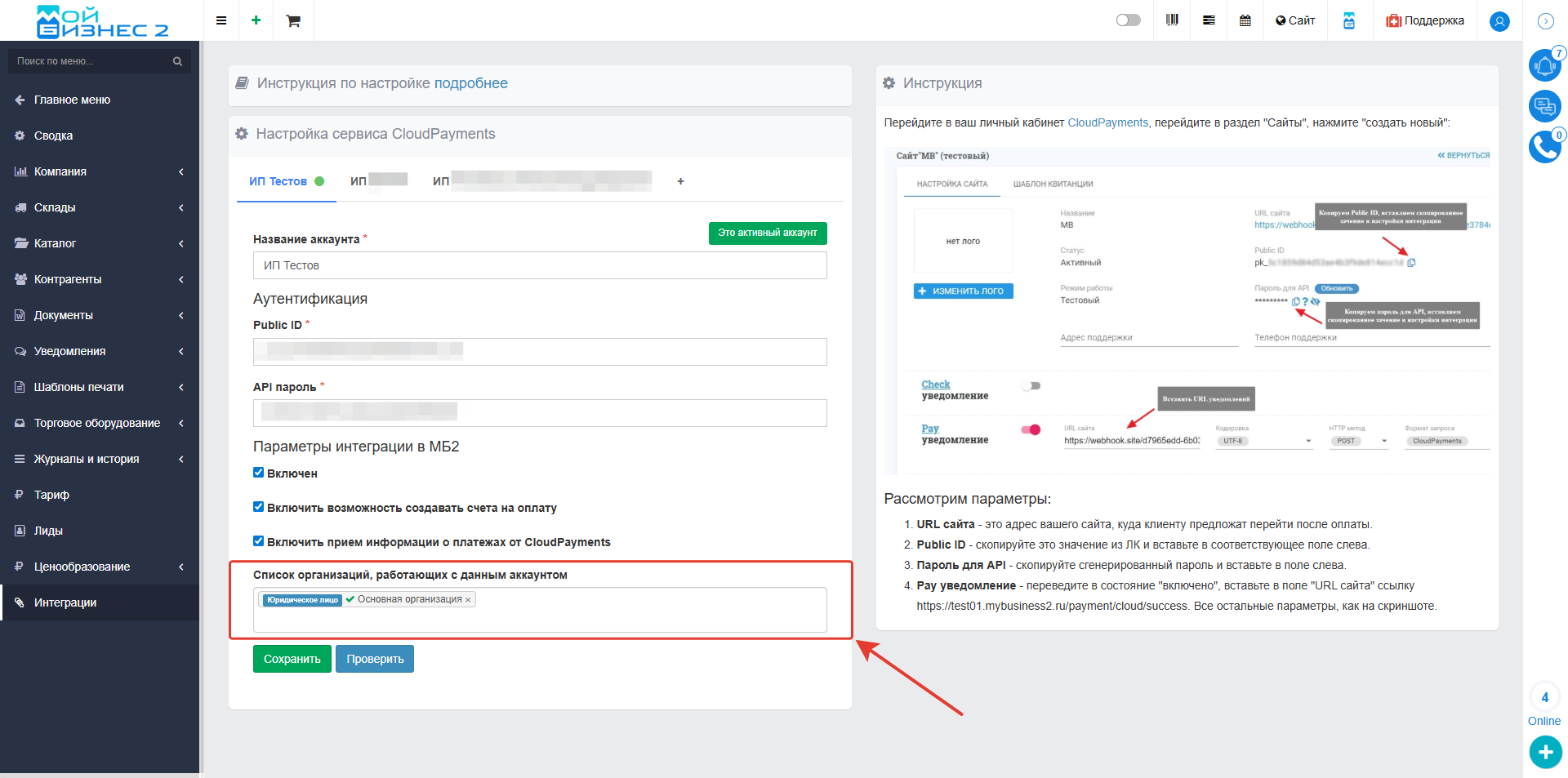Image resolution: width=1568 pixels, height=778 pixels.
Task: Toggle the Включен checkbox
Action: click(258, 473)
